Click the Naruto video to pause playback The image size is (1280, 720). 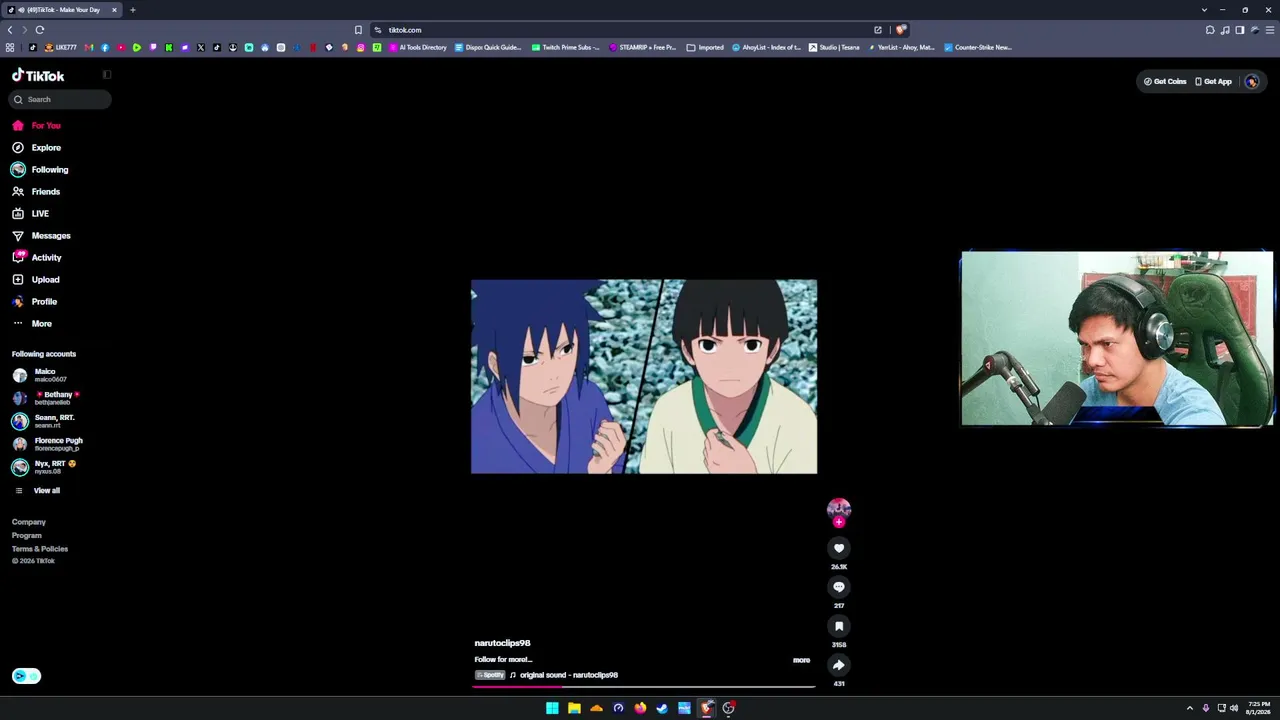click(x=644, y=376)
